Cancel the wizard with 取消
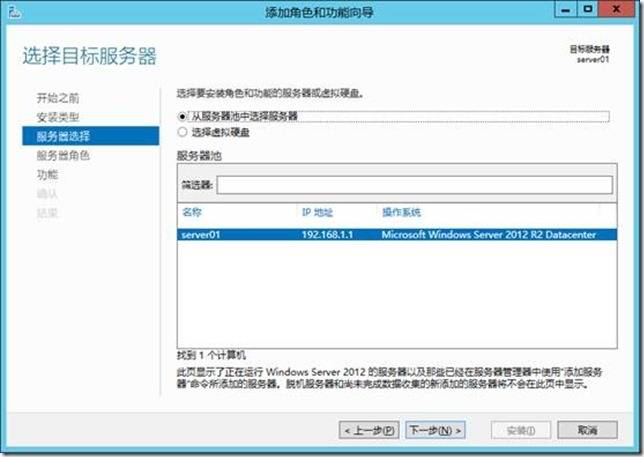This screenshot has width=644, height=457. pos(587,430)
